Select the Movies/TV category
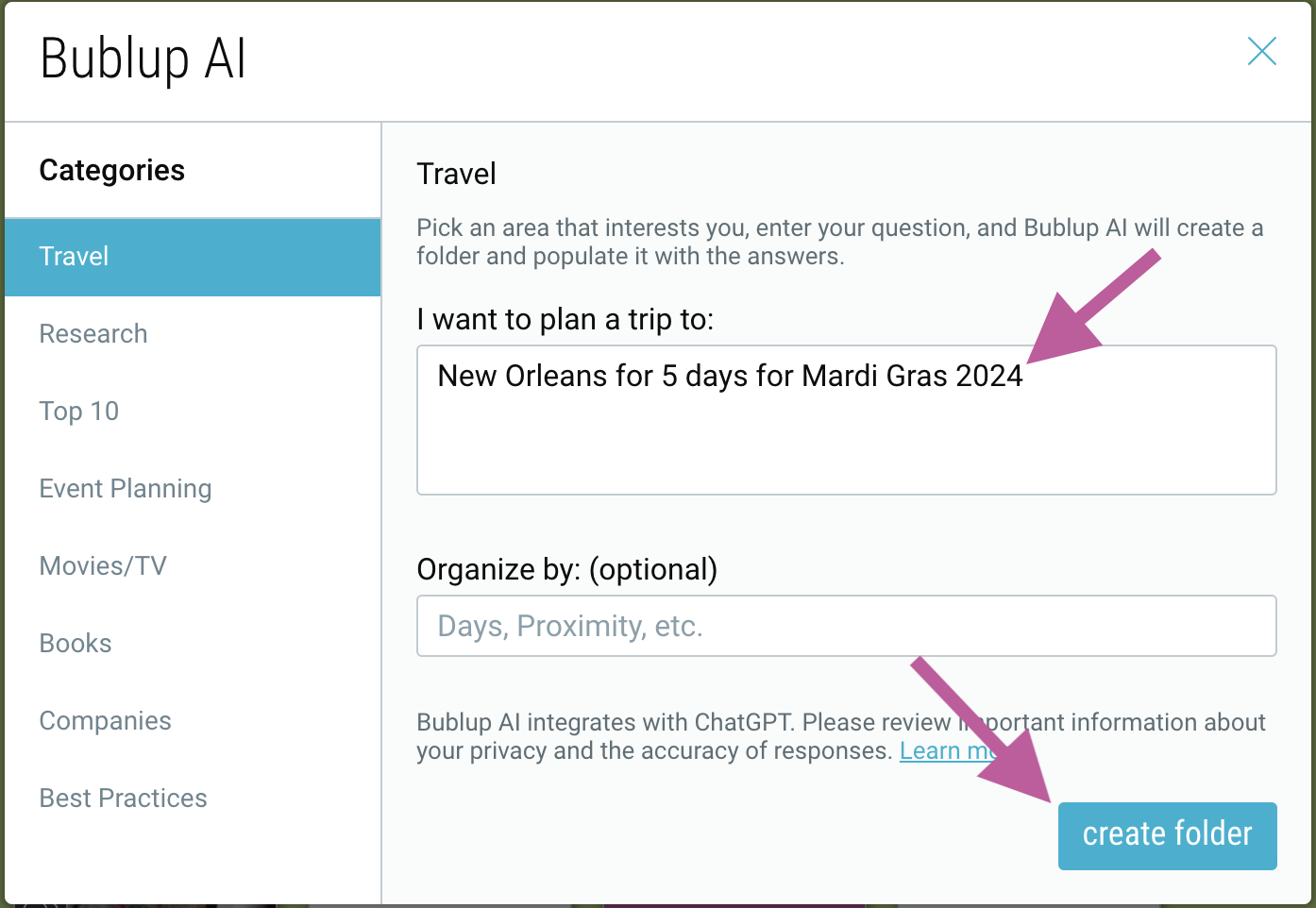Screen dimensions: 1316x908 [x=103, y=566]
